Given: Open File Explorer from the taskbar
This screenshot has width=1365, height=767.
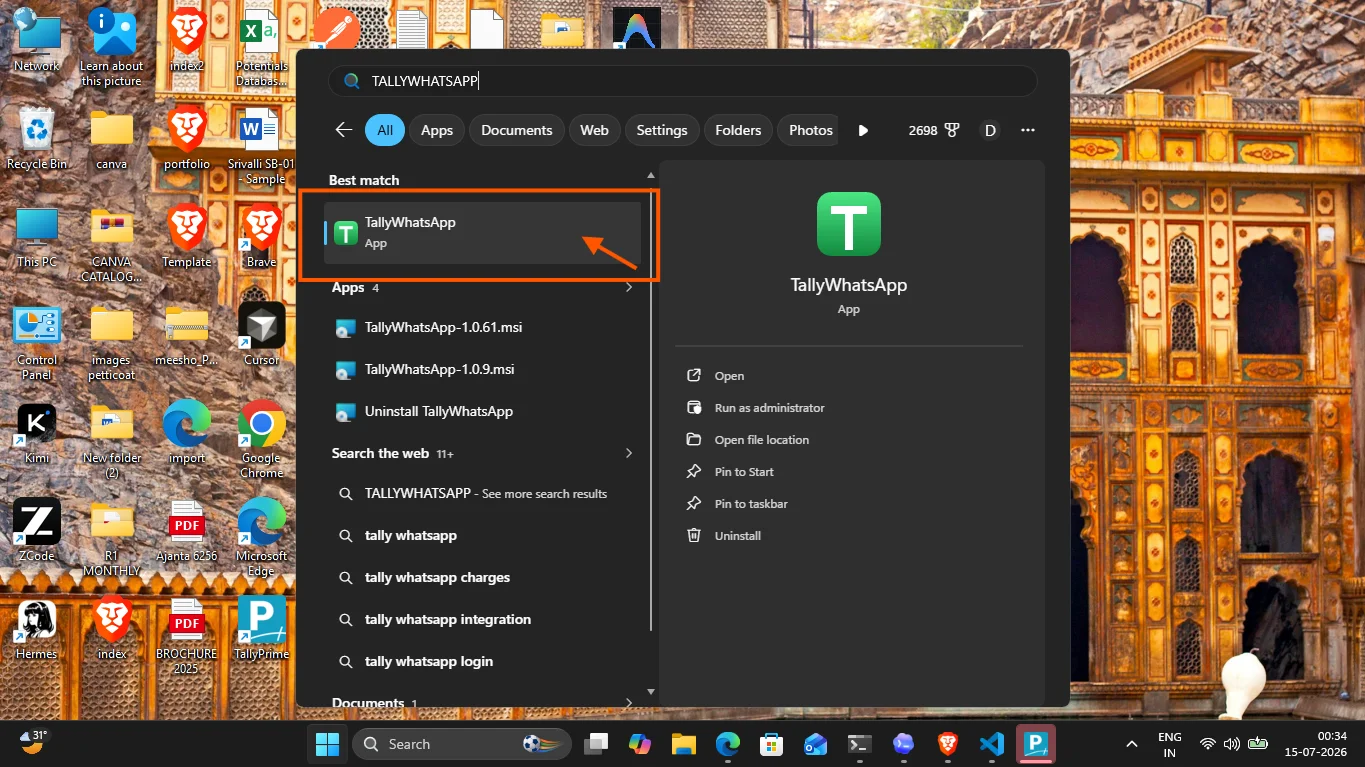Looking at the screenshot, I should coord(684,744).
